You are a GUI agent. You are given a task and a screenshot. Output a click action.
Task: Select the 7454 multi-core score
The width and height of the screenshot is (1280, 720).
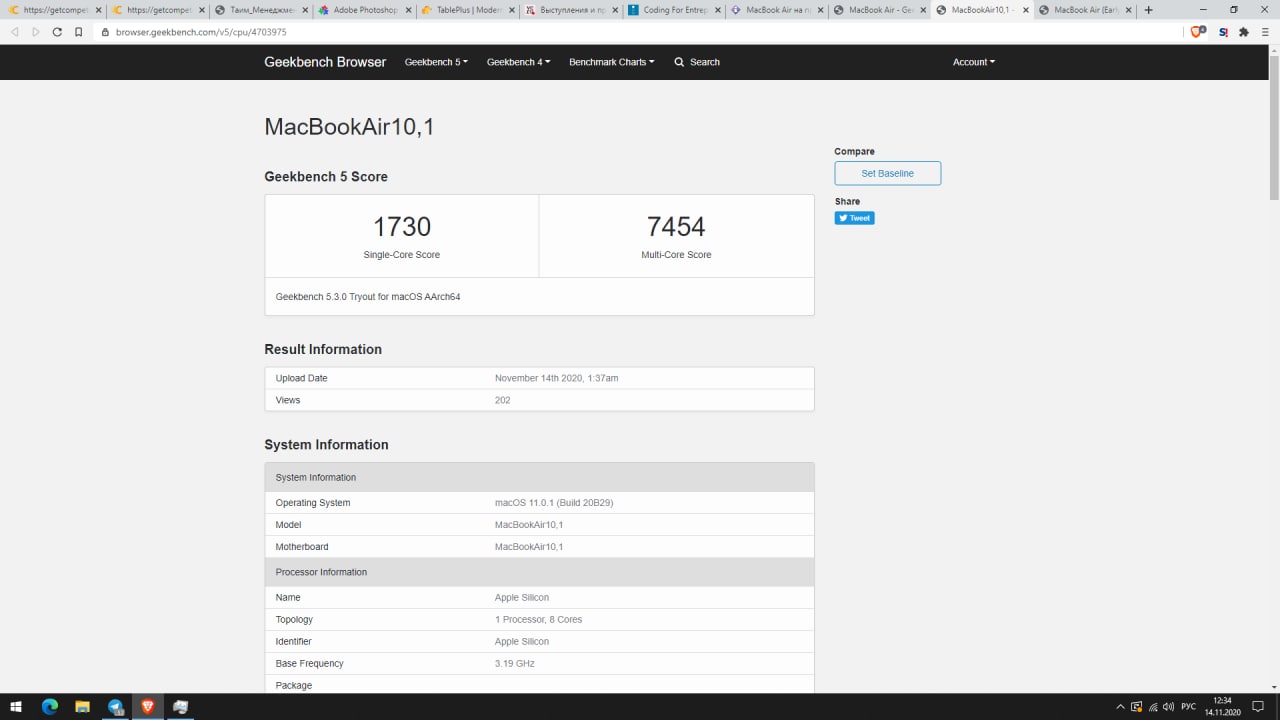coord(676,227)
